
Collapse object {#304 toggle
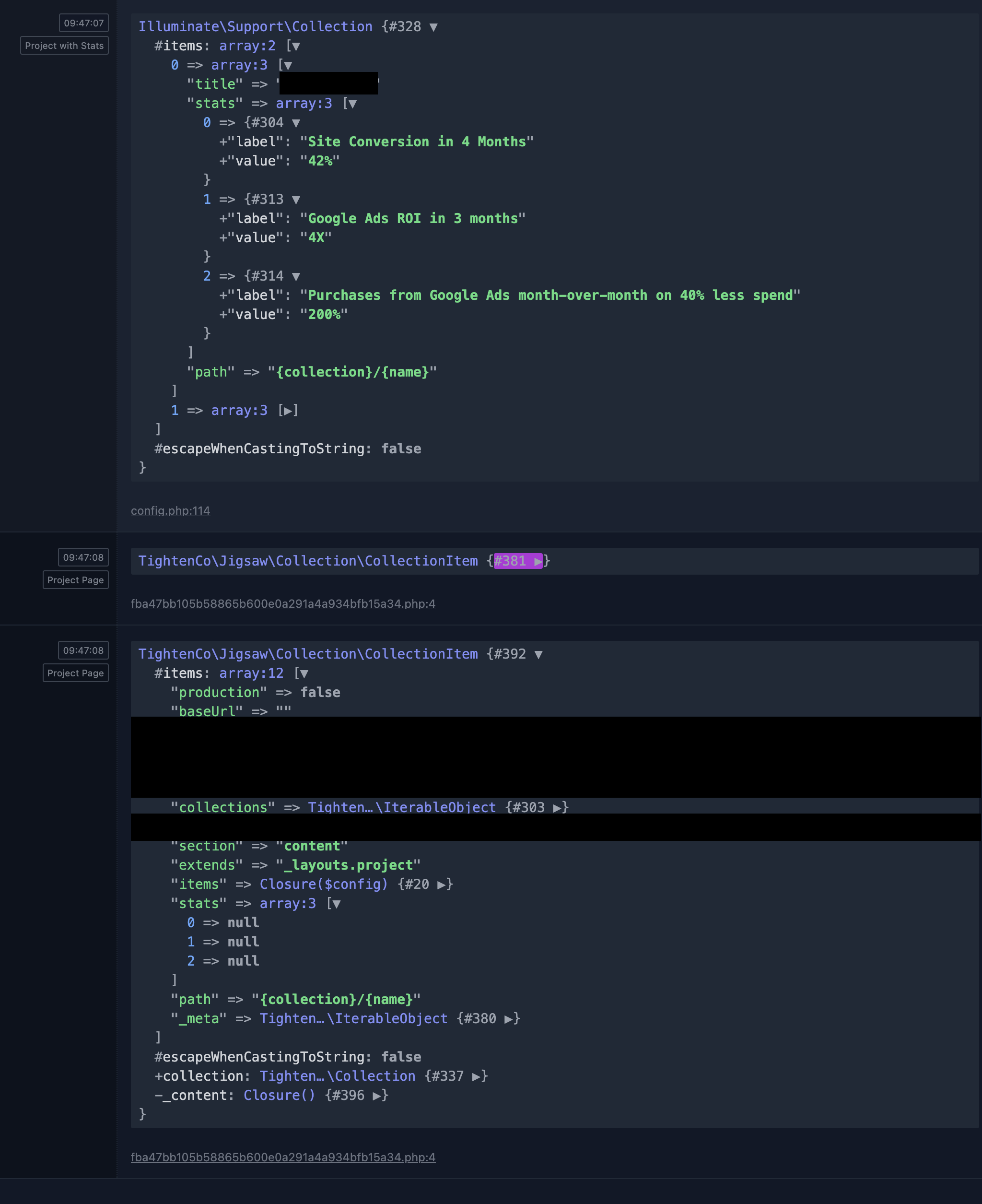(296, 123)
